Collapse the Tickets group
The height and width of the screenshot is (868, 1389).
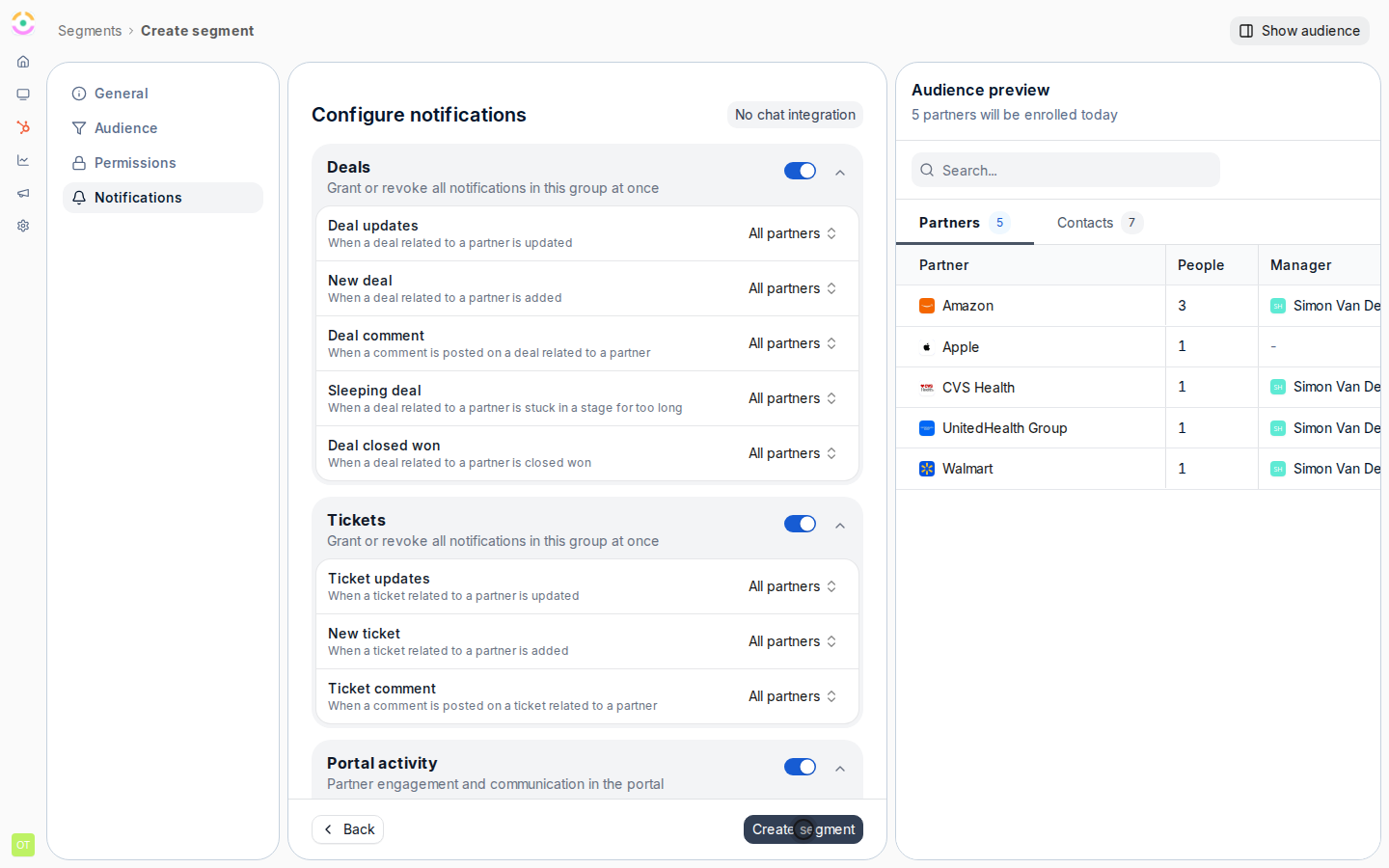click(x=840, y=526)
